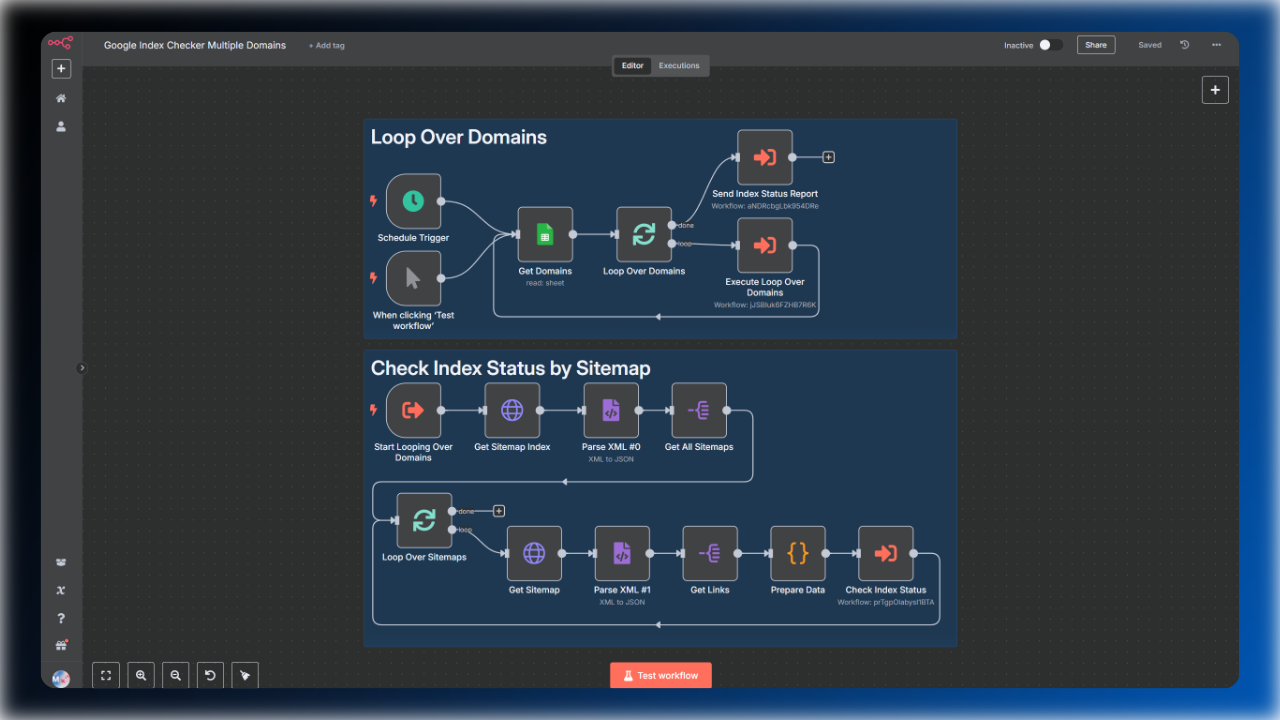Click the zoom in magnifier icon
1280x720 pixels.
pyautogui.click(x=141, y=675)
